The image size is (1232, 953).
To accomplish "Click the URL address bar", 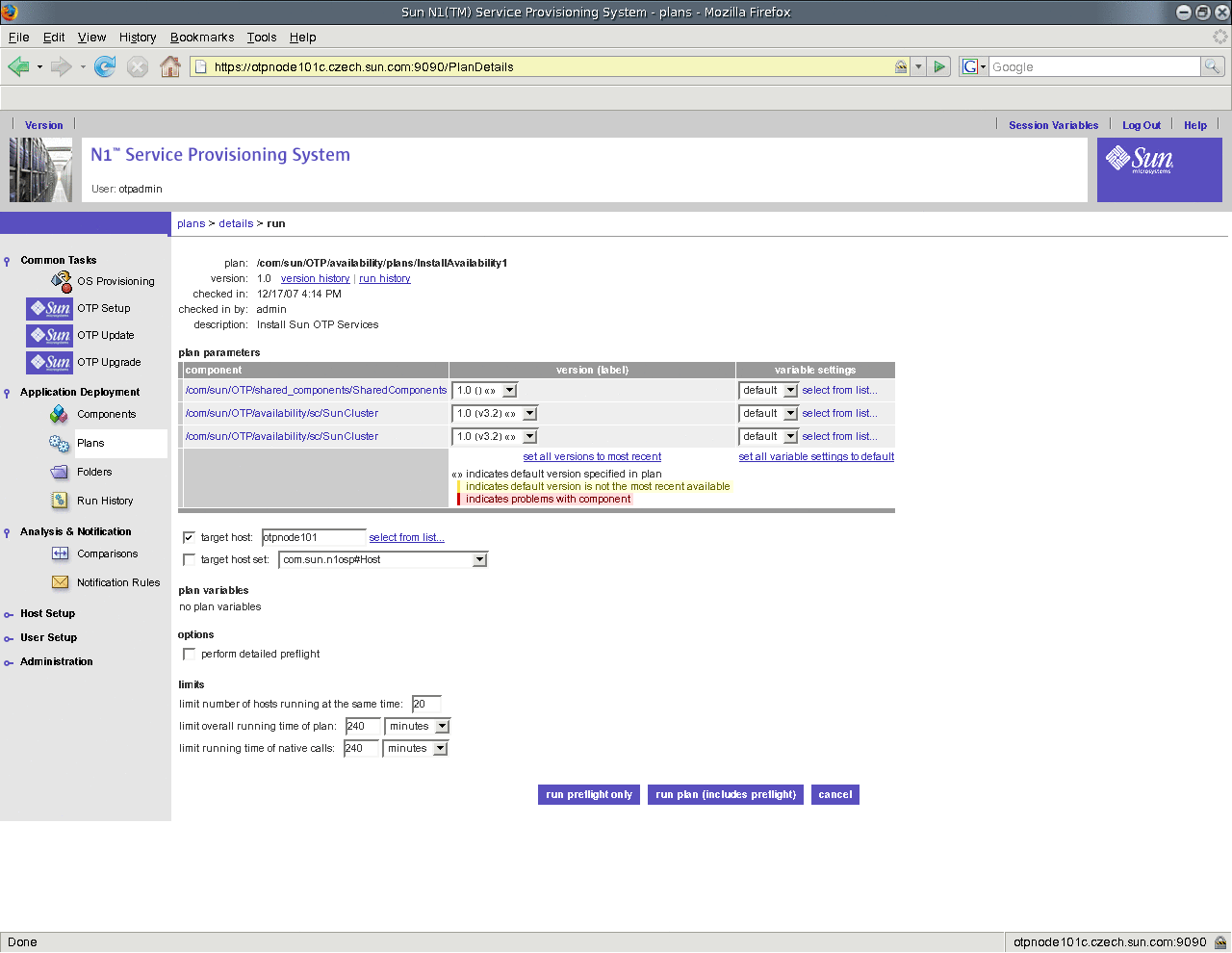I will click(552, 66).
